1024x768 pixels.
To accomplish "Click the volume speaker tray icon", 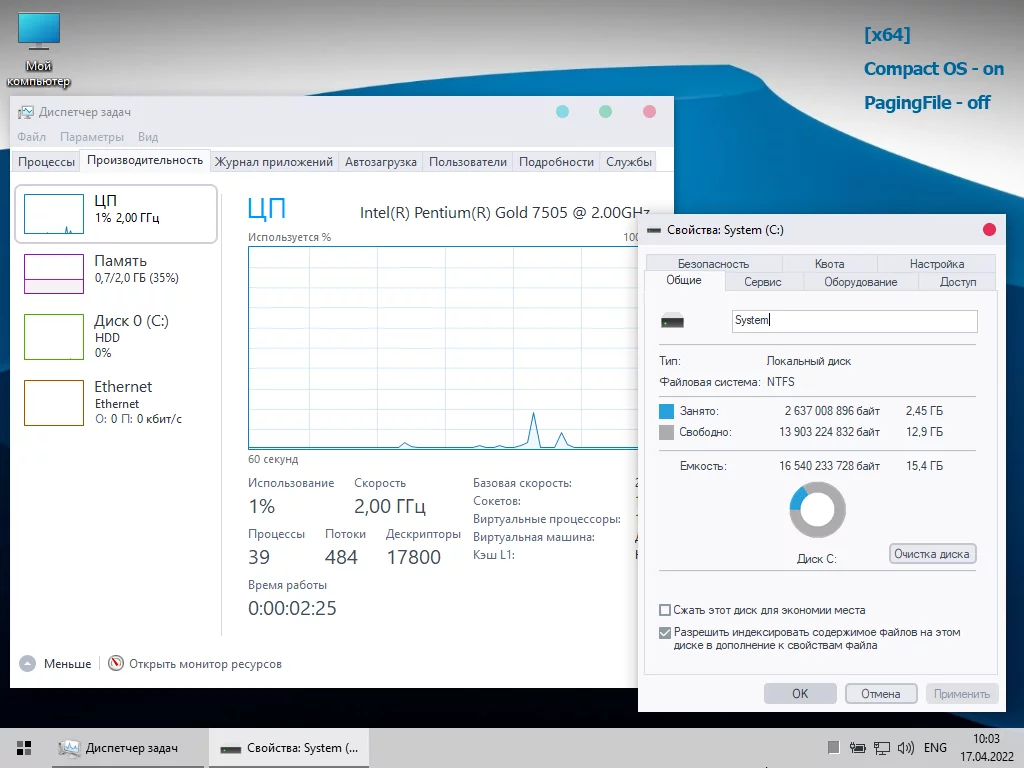I will (x=906, y=748).
